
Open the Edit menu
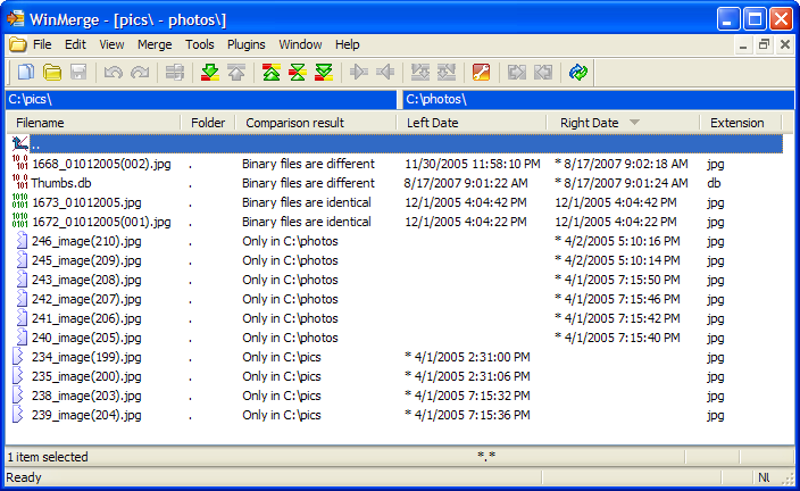pos(75,45)
